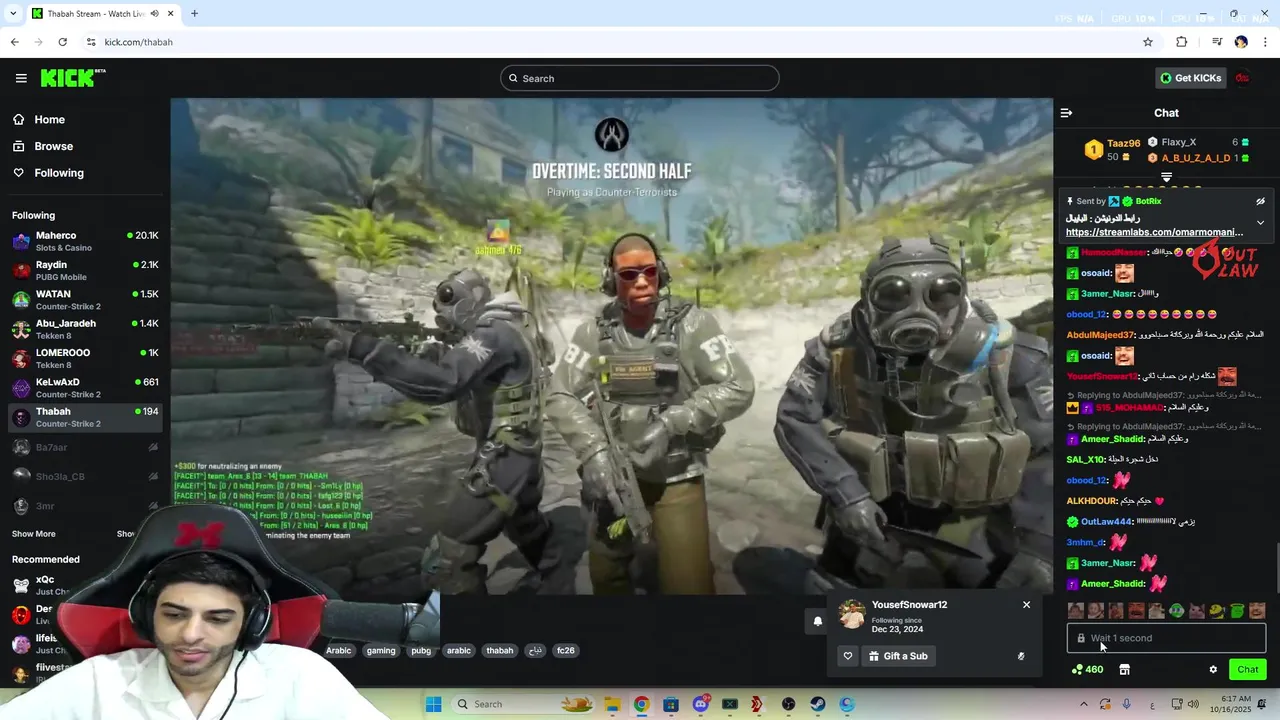Screen dimensions: 1280x720
Task: Select the first emote in the emote row
Action: coord(1076,610)
